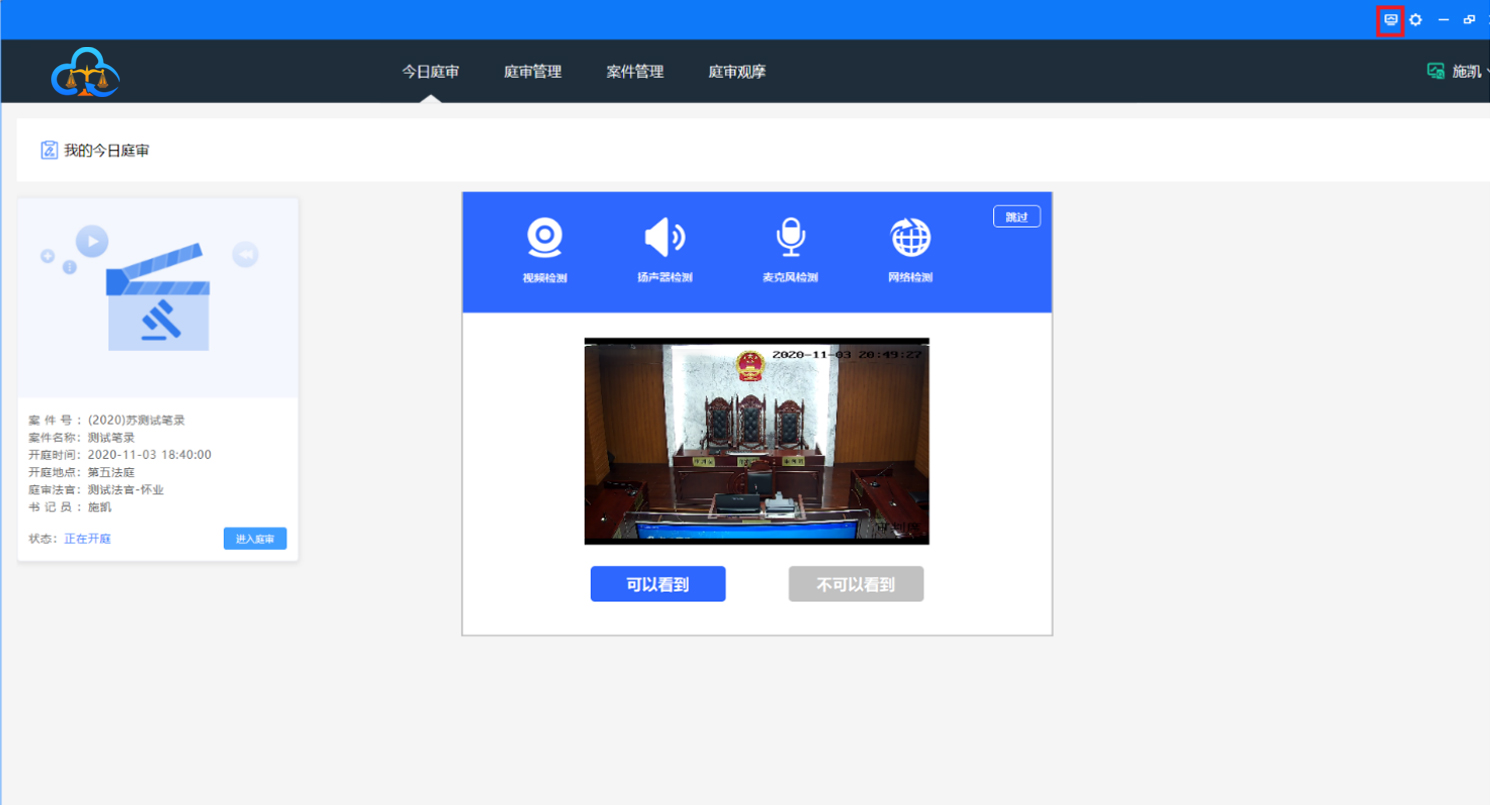Skip detection with the 跳过 button

pos(1016,217)
